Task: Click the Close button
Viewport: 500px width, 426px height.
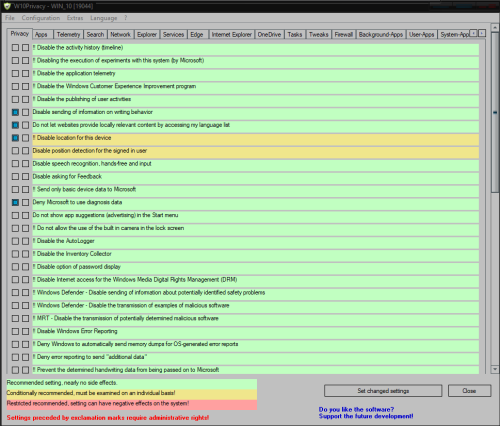Action: [469, 391]
